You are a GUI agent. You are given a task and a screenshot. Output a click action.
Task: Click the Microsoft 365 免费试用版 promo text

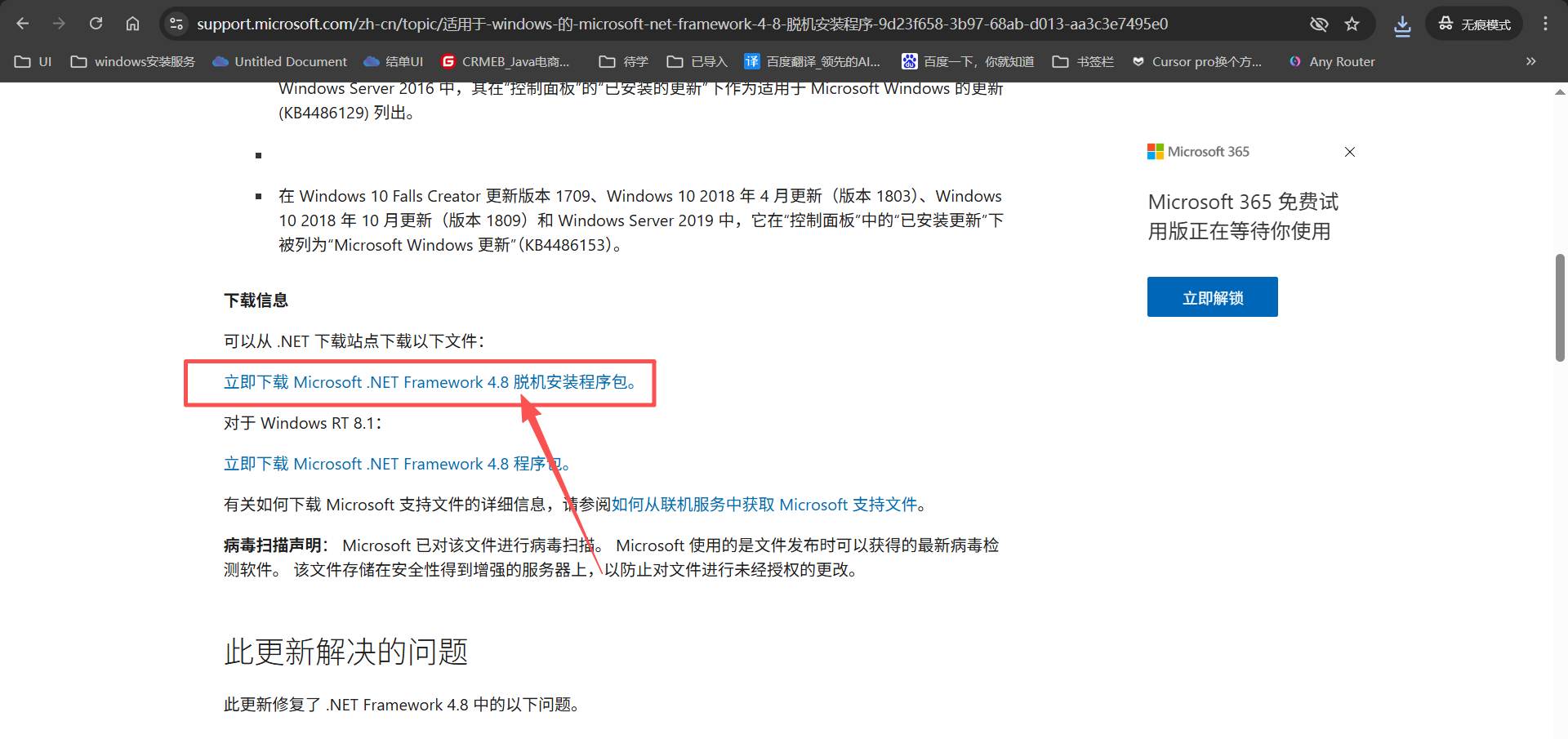(1244, 216)
